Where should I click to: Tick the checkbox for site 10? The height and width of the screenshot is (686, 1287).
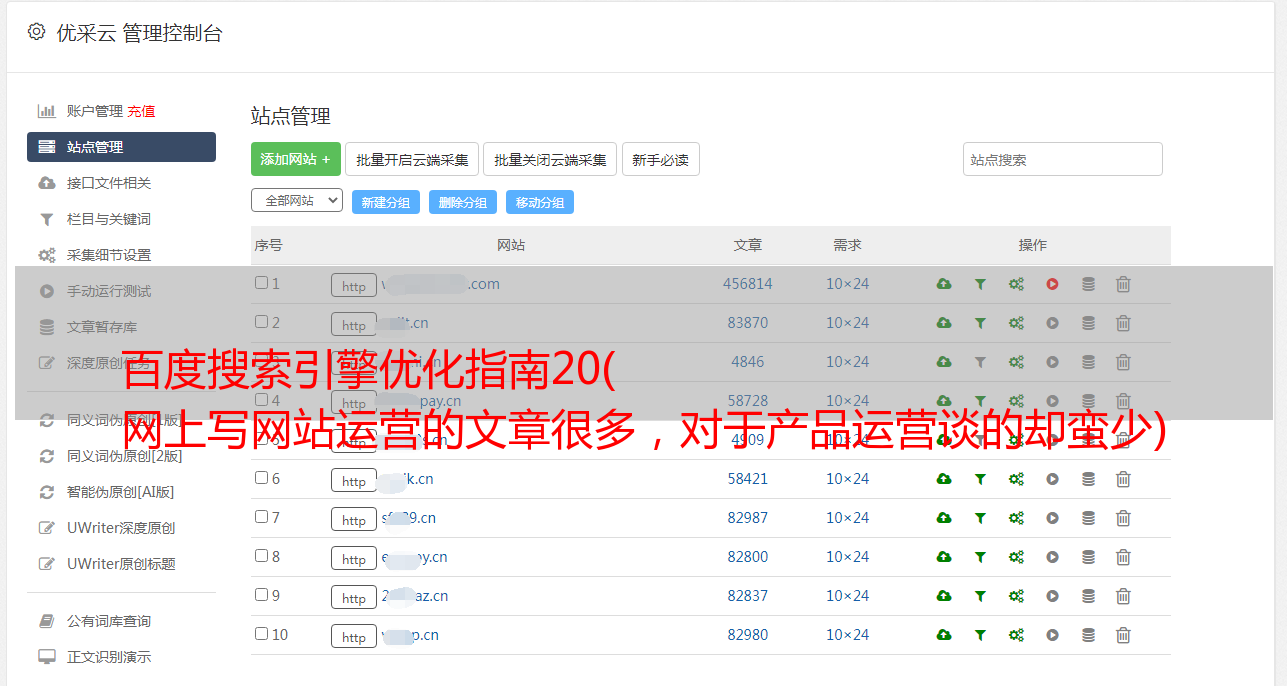[261, 634]
